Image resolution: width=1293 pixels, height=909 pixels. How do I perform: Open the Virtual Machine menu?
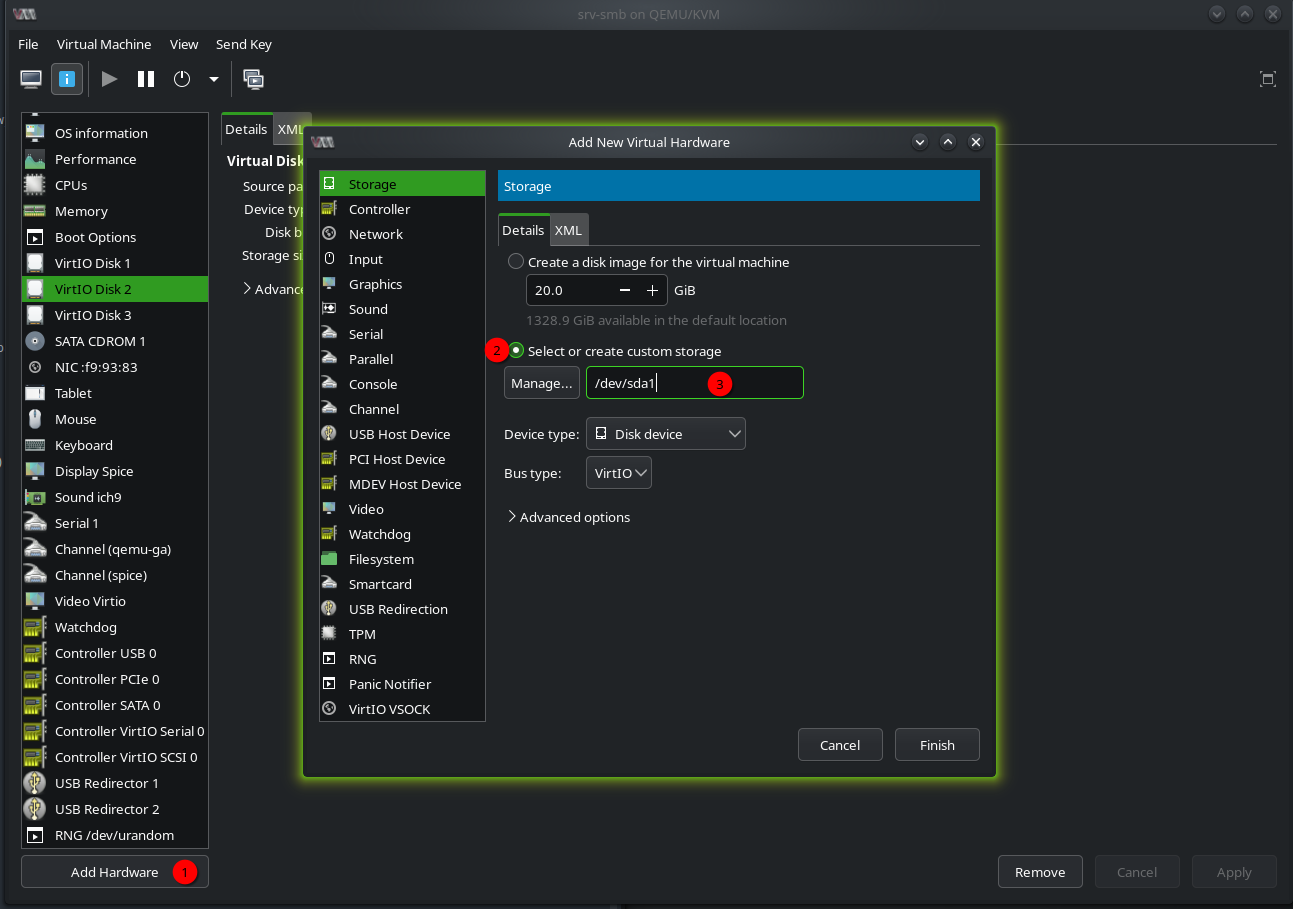[x=104, y=44]
